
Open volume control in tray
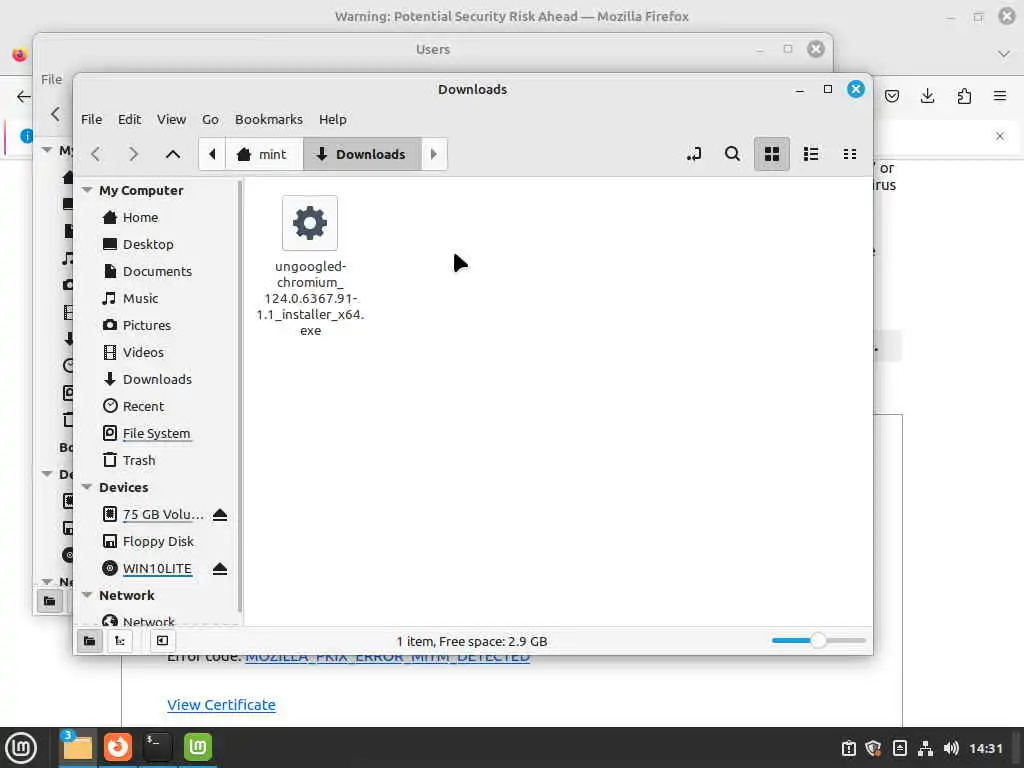[952, 748]
